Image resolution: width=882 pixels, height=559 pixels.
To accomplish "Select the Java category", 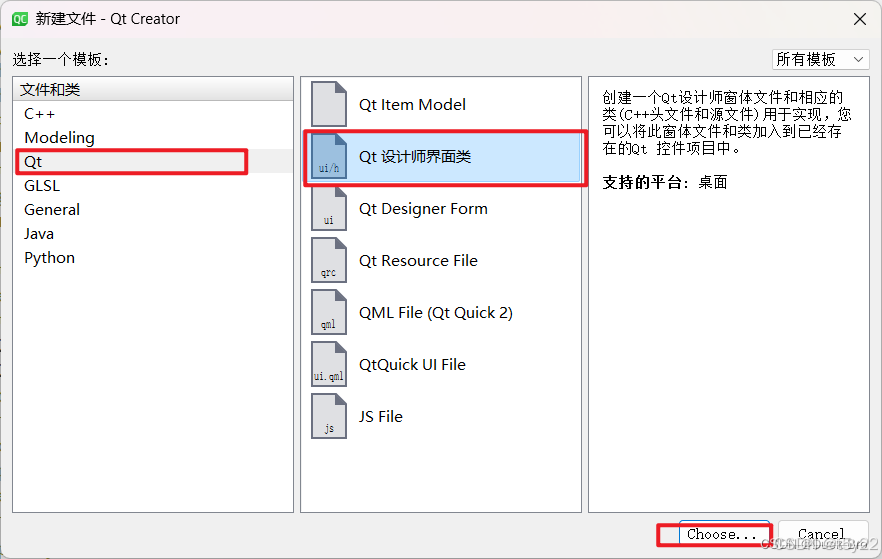I will (x=153, y=233).
